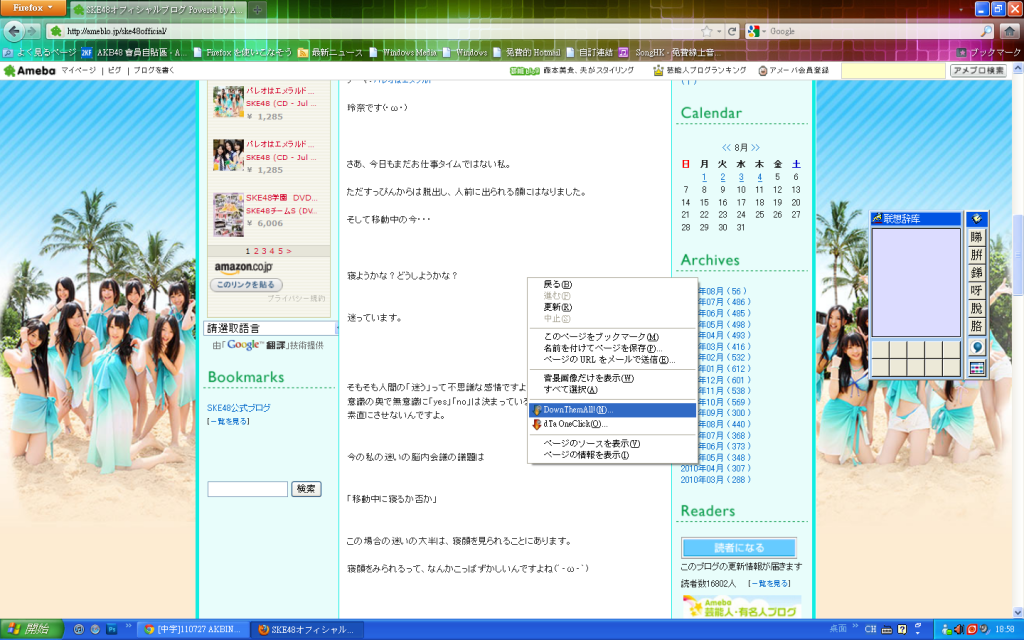Screen dimensions: 1024x640
Task: Click the blue balloon icon in IME panel
Action: [x=977, y=347]
